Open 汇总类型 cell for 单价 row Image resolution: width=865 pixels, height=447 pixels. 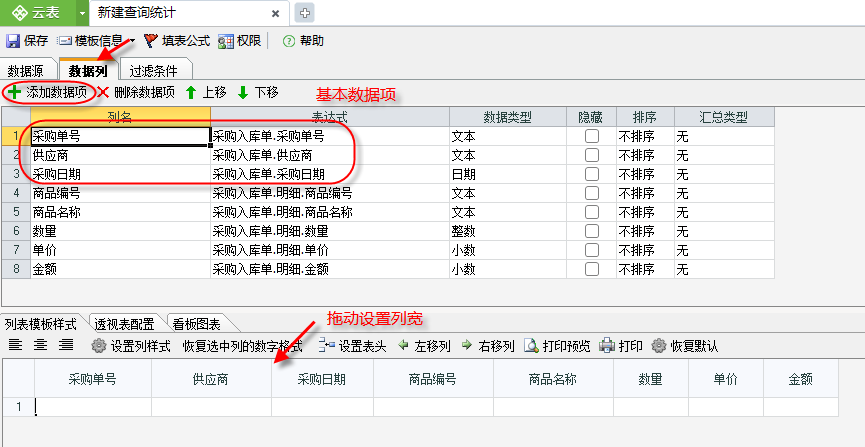coord(724,250)
